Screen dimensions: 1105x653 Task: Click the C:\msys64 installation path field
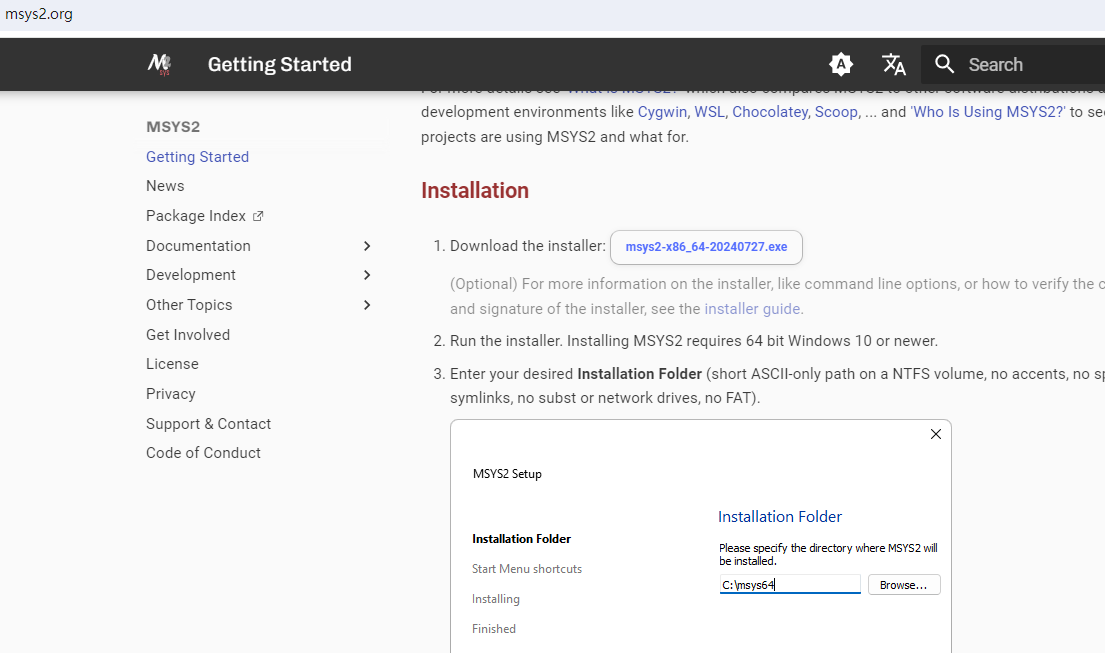(x=789, y=584)
